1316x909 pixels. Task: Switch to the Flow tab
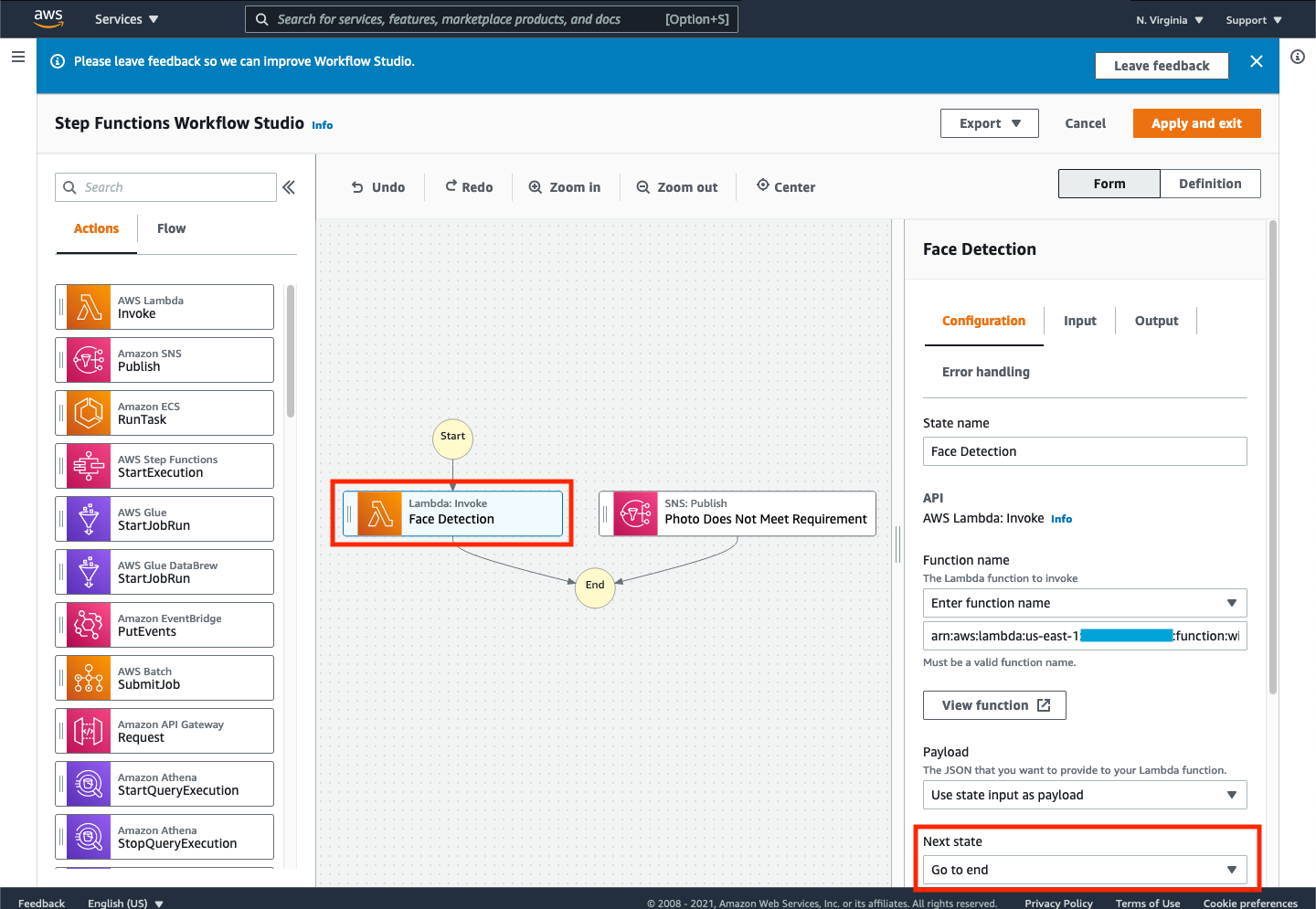[171, 228]
